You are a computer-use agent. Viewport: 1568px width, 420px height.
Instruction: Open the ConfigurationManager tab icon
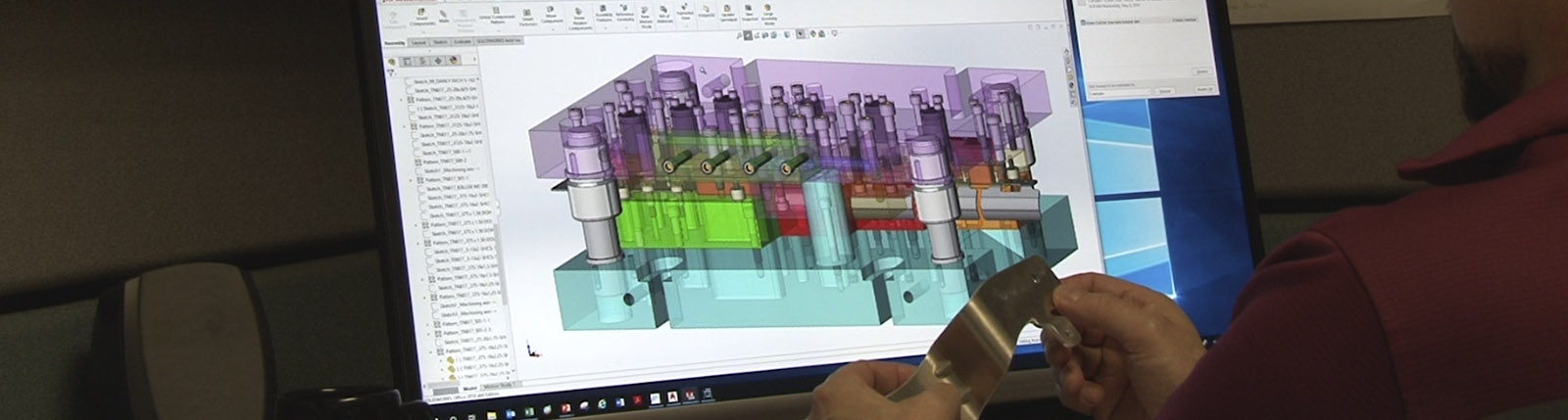(x=423, y=61)
